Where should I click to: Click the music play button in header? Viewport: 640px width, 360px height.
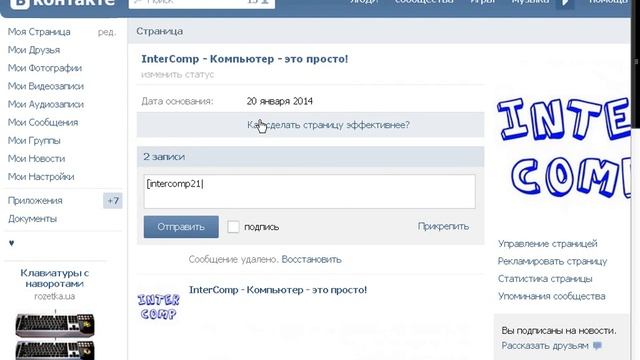coord(565,3)
